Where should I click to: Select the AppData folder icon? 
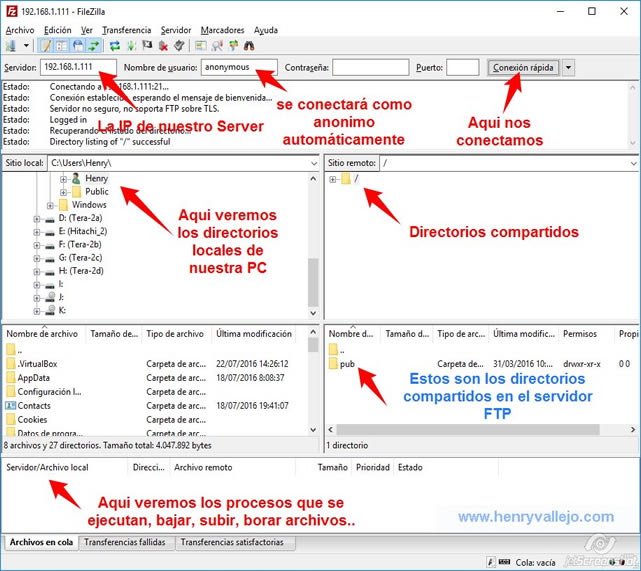11,378
